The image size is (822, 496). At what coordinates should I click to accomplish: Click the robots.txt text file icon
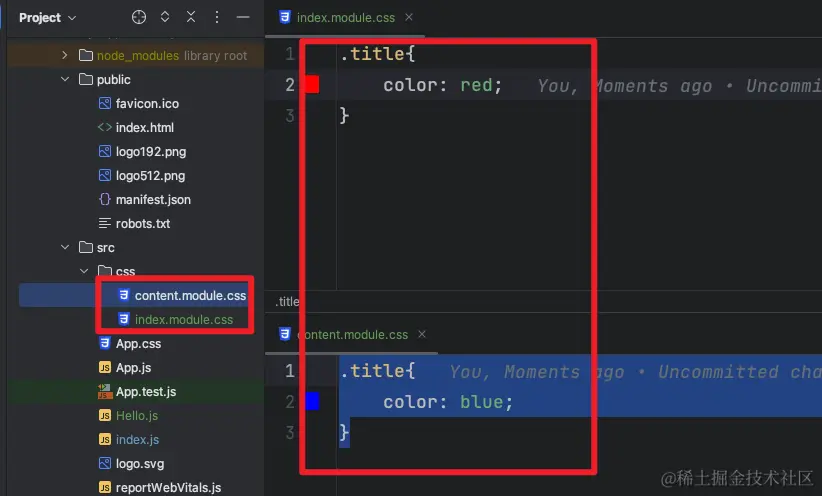(x=105, y=223)
